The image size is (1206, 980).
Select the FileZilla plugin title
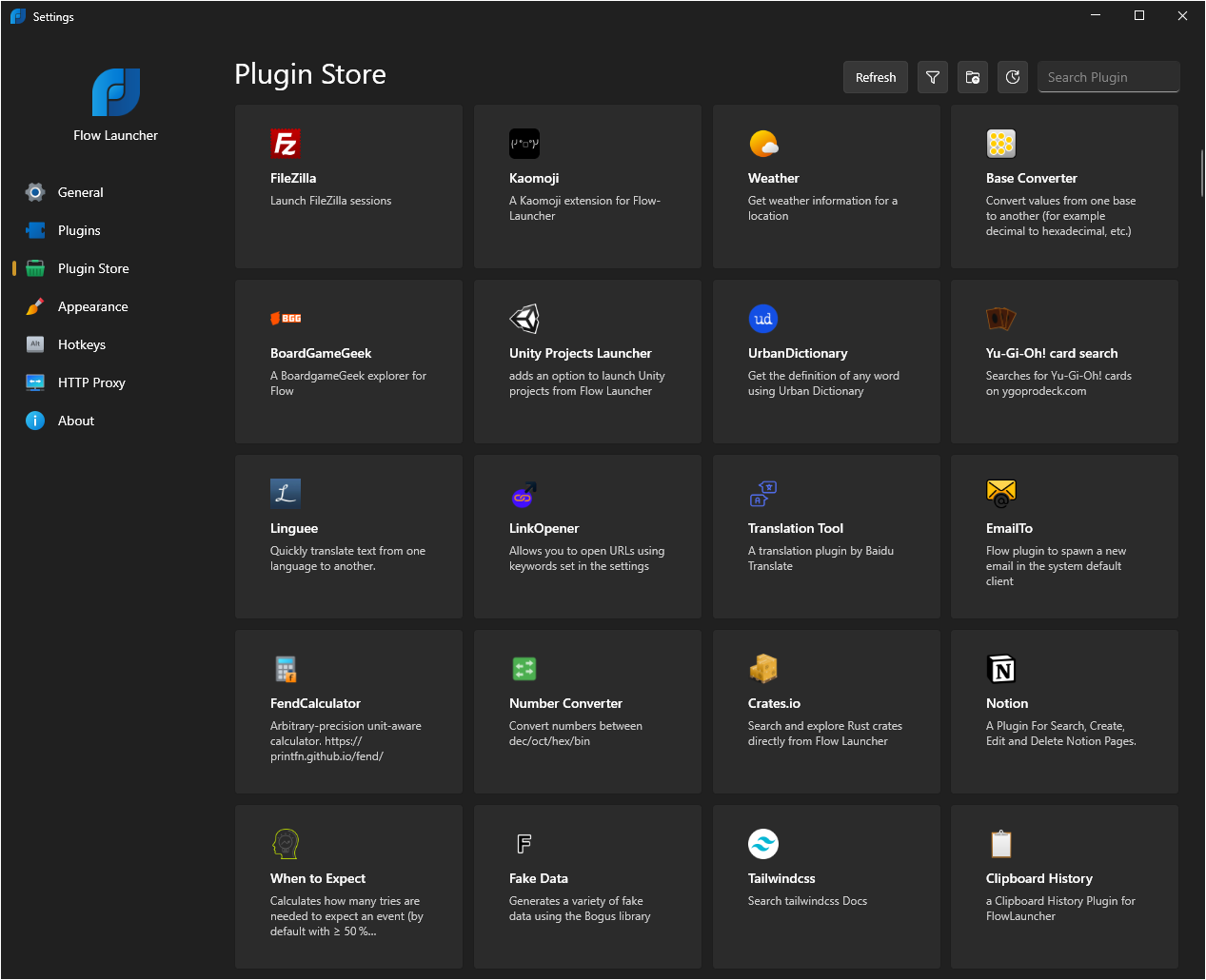293,178
